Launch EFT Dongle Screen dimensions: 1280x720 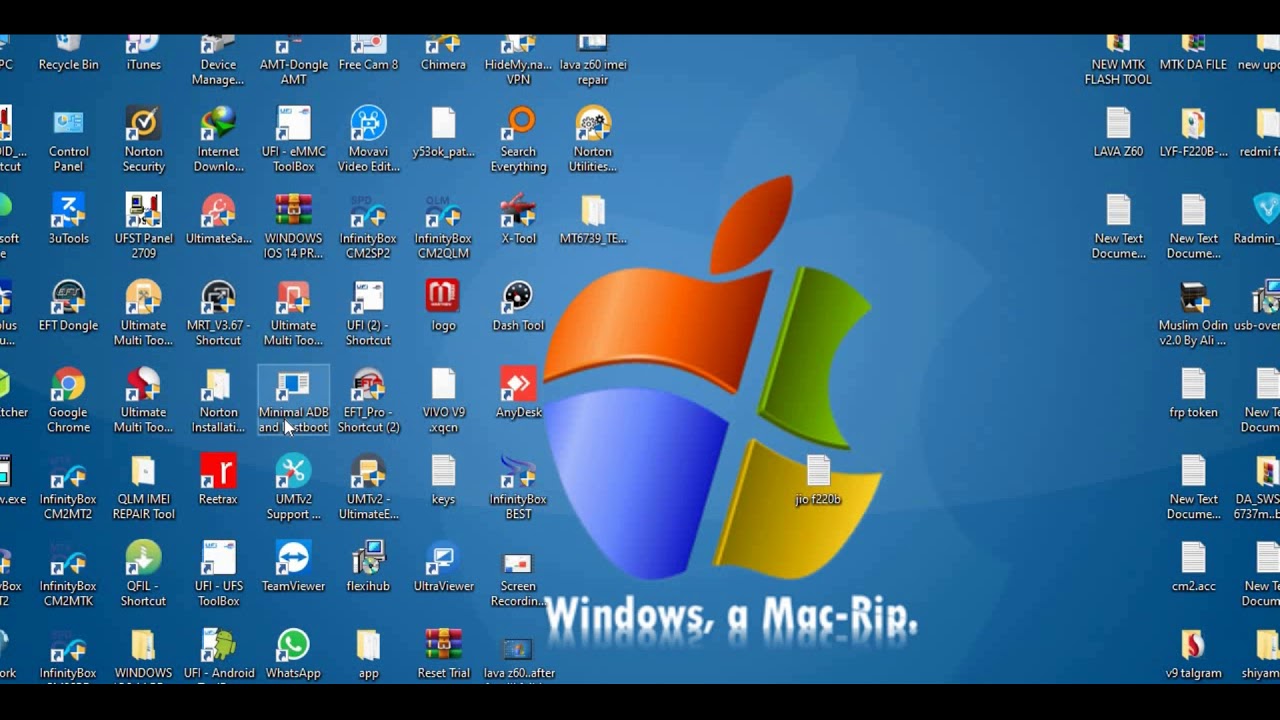coord(68,307)
